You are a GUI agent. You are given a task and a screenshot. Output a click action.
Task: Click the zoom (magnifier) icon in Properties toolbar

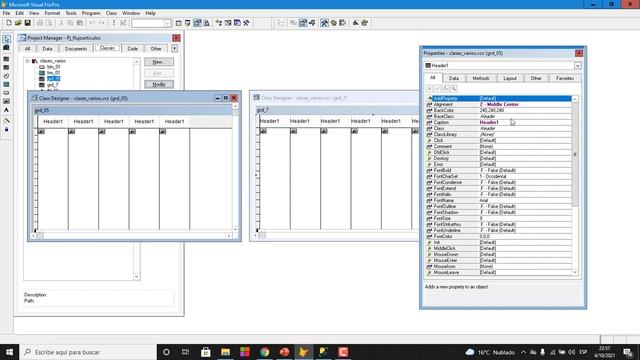[454, 89]
